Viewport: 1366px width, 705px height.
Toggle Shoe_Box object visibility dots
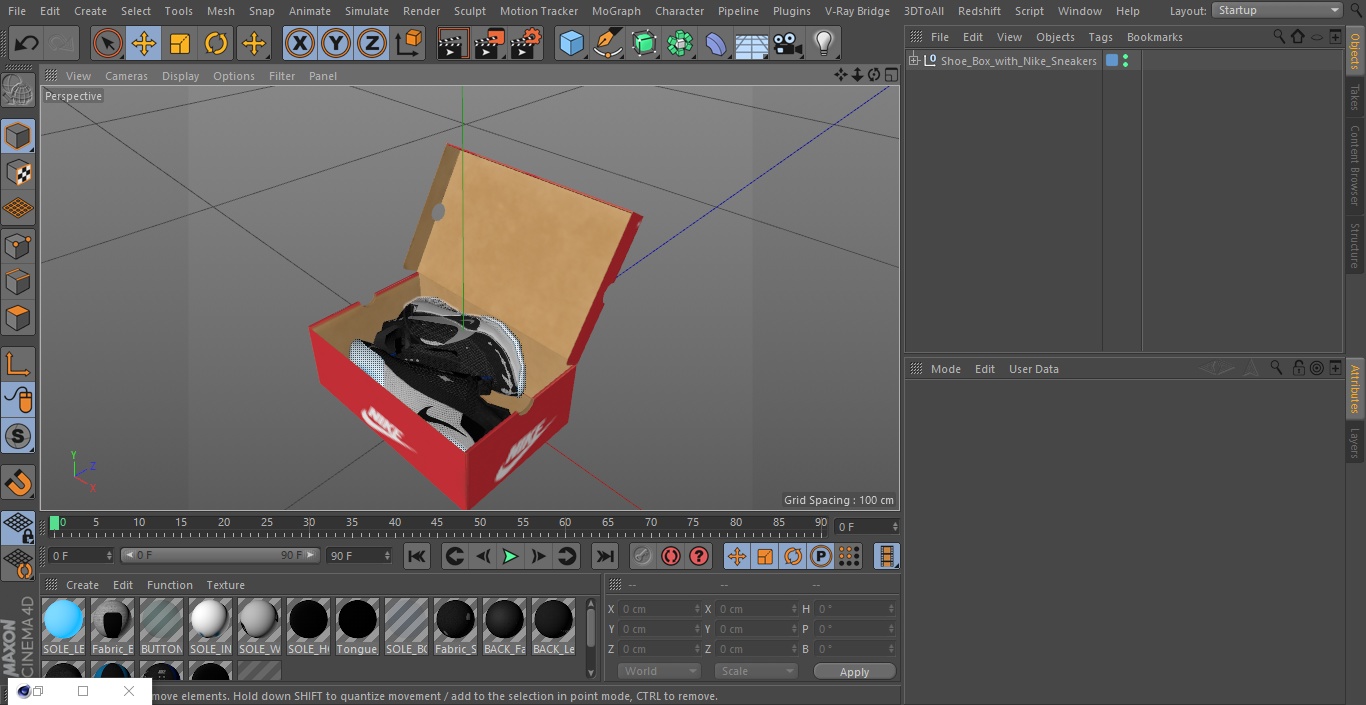click(1126, 61)
